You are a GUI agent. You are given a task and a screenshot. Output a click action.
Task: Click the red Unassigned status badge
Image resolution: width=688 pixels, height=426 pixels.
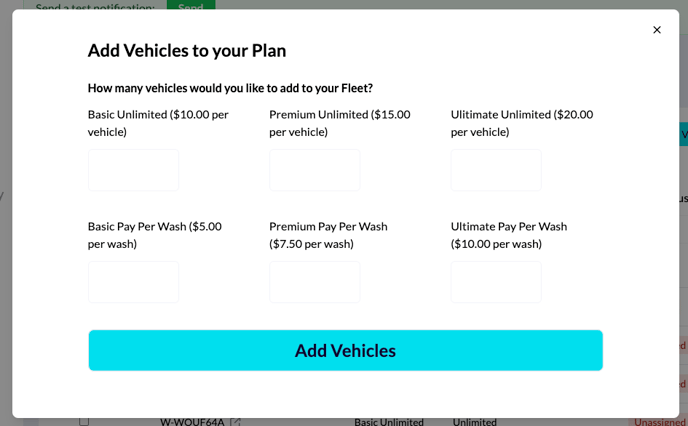[x=658, y=422]
